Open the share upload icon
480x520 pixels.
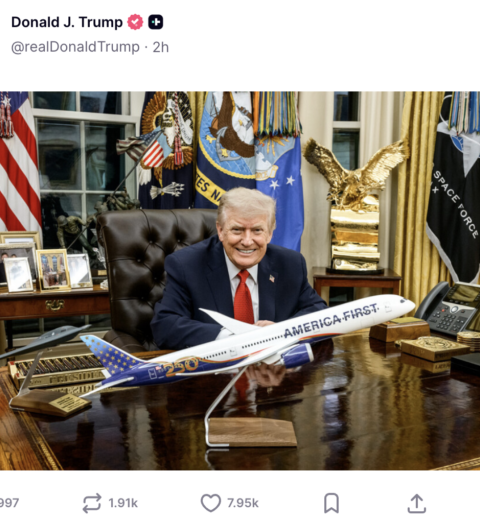(417, 503)
